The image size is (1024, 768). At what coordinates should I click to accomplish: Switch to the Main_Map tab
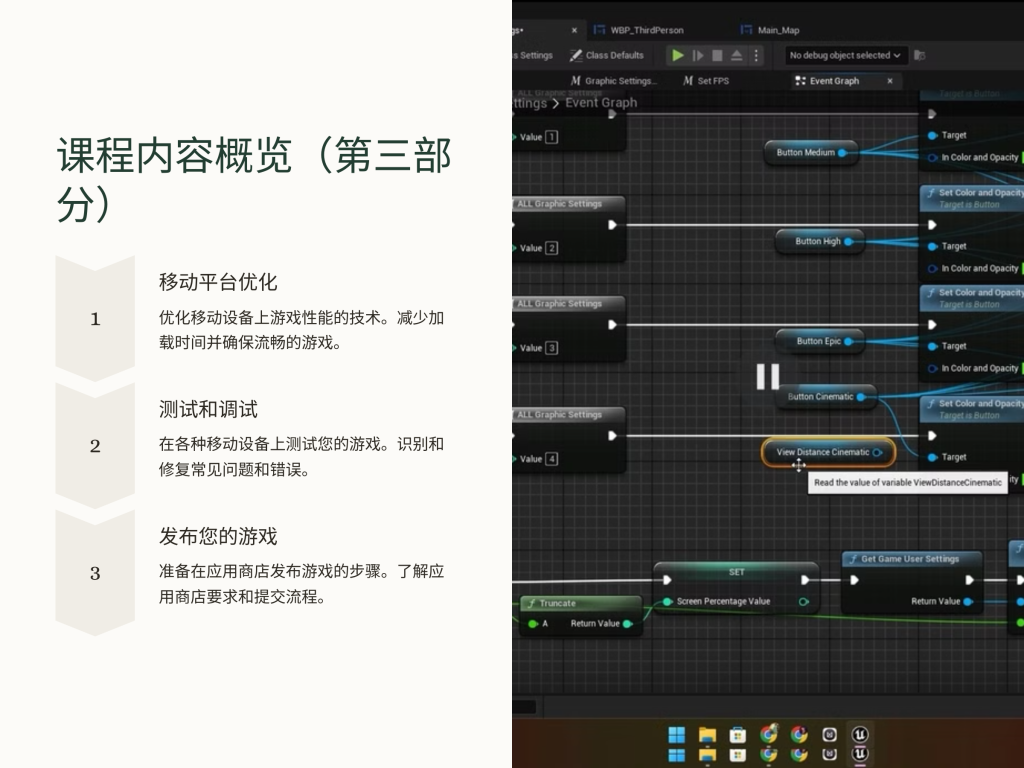coord(771,30)
